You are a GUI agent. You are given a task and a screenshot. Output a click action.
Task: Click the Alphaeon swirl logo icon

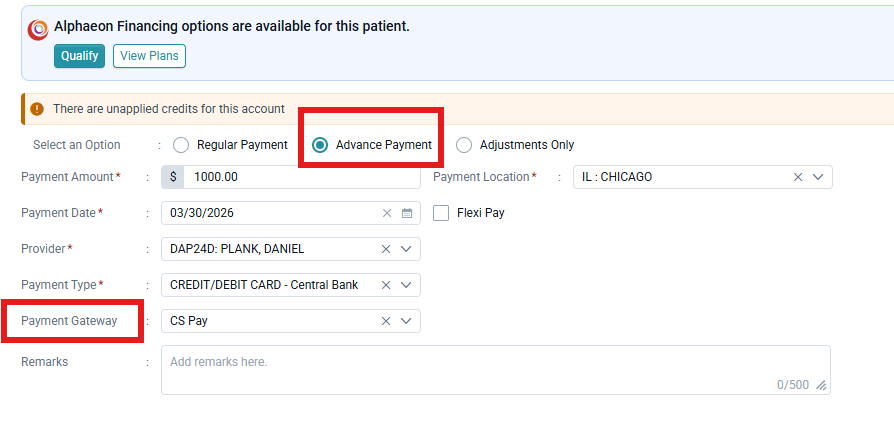pyautogui.click(x=38, y=30)
